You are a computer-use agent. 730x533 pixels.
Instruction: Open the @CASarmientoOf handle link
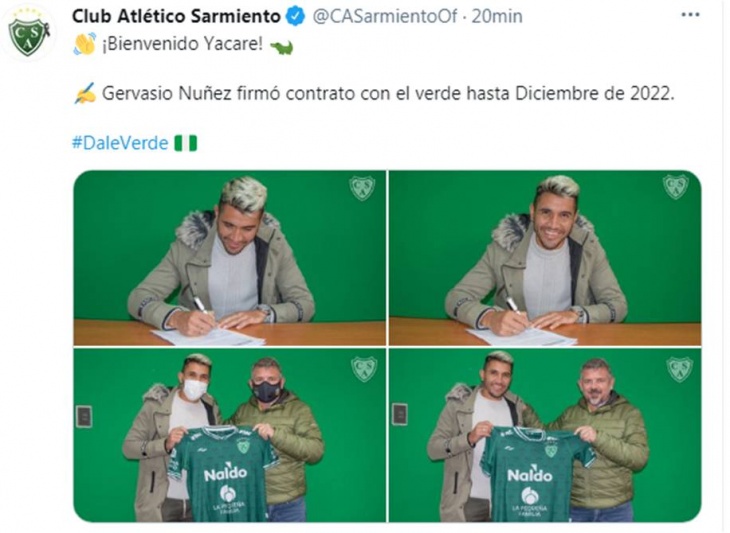point(385,17)
